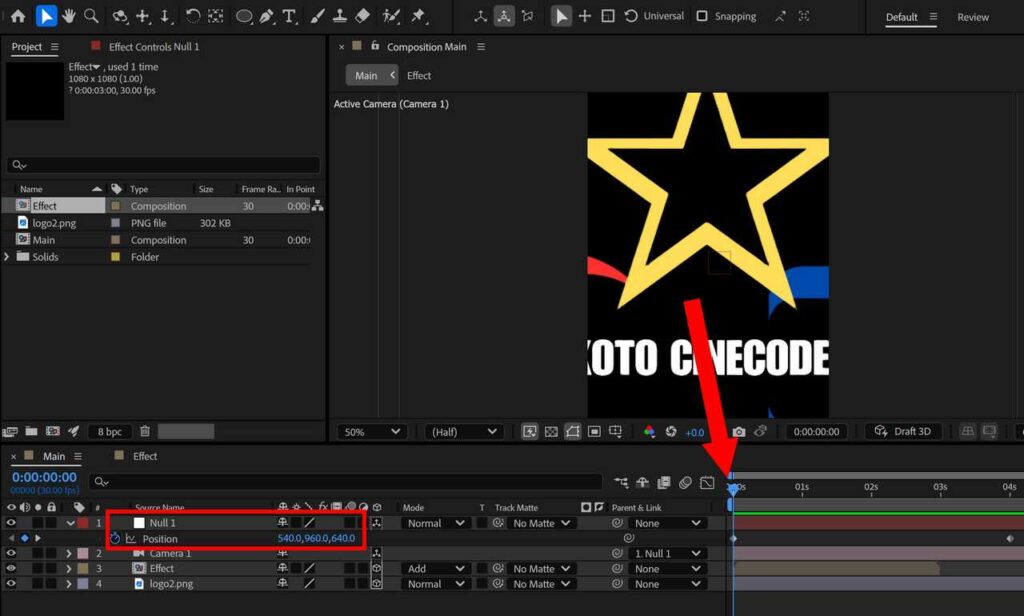Image resolution: width=1024 pixels, height=616 pixels.
Task: Open Effect Controls Null 1 tab
Action: (153, 46)
